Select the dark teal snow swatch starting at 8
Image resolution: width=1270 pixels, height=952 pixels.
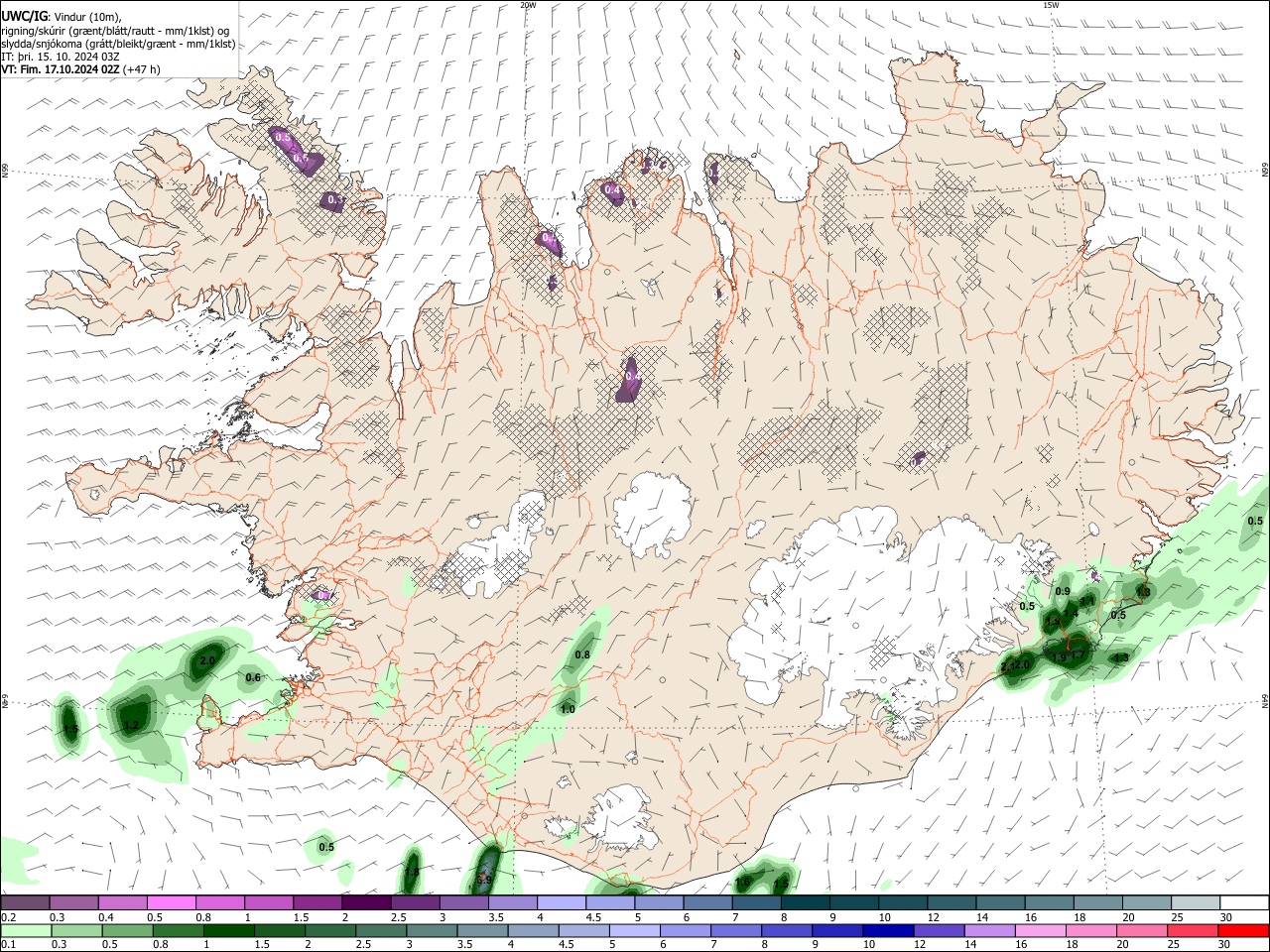[805, 903]
